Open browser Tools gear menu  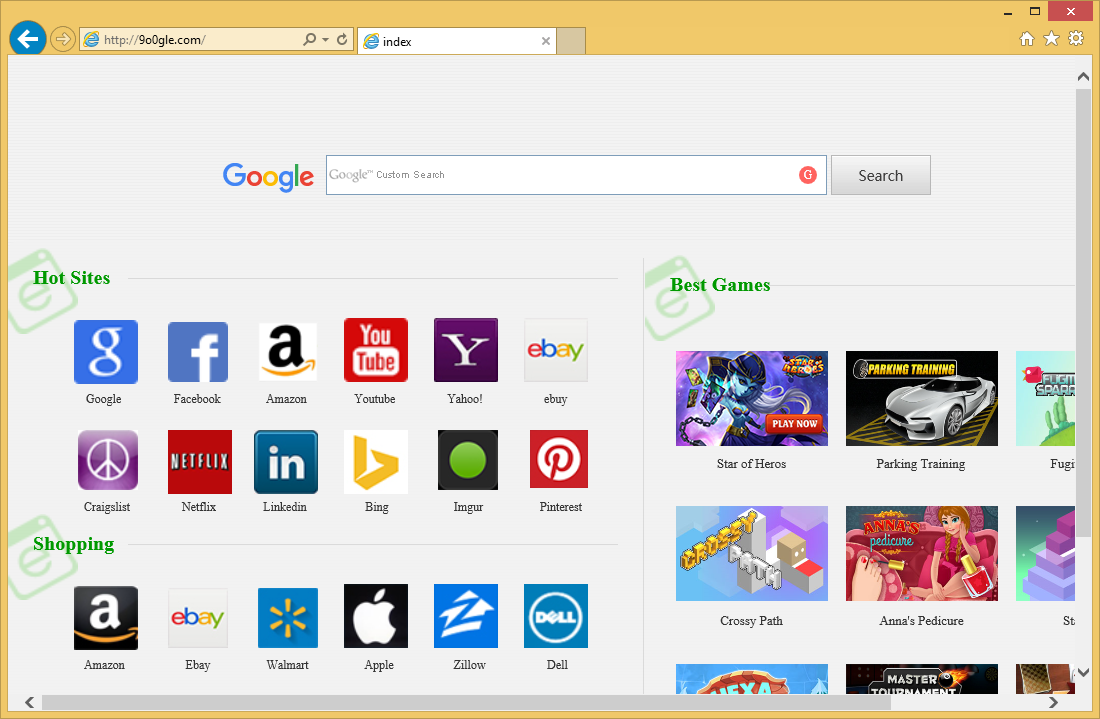tap(1076, 39)
